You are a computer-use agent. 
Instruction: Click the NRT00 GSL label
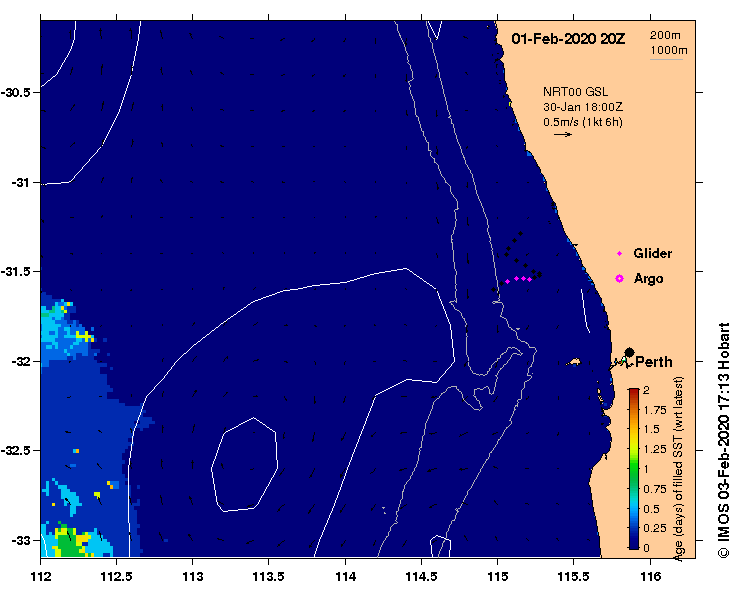pos(575,91)
